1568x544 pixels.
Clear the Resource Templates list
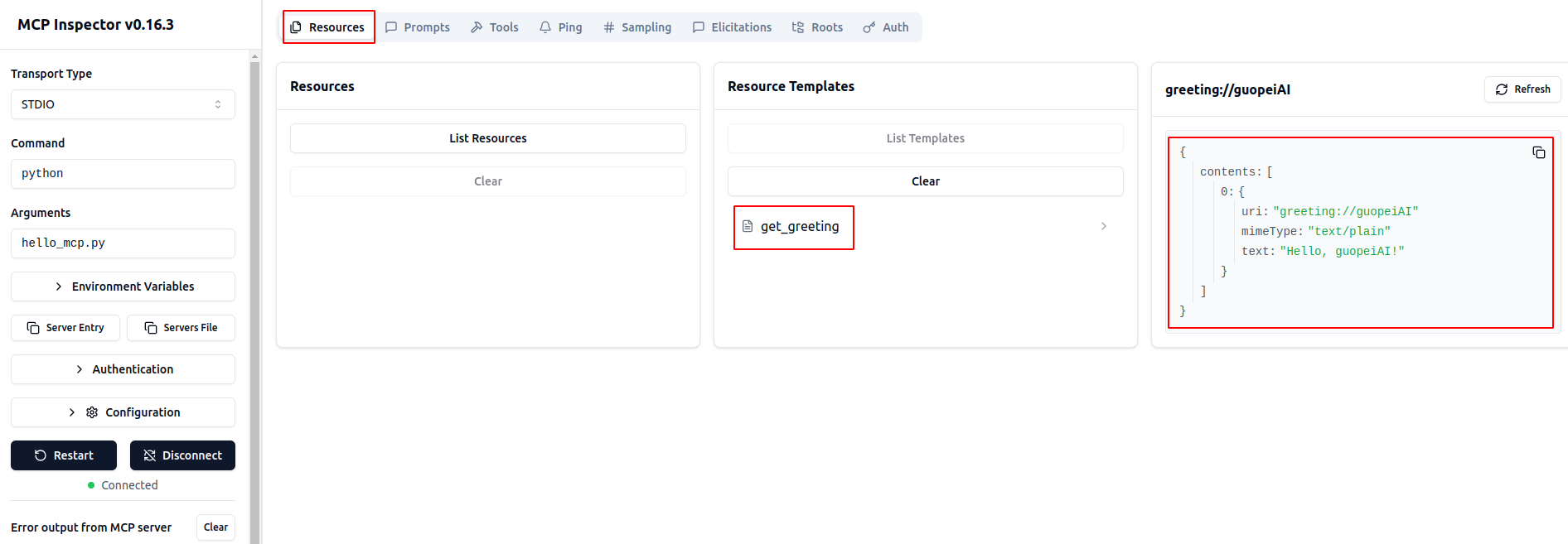[x=926, y=181]
